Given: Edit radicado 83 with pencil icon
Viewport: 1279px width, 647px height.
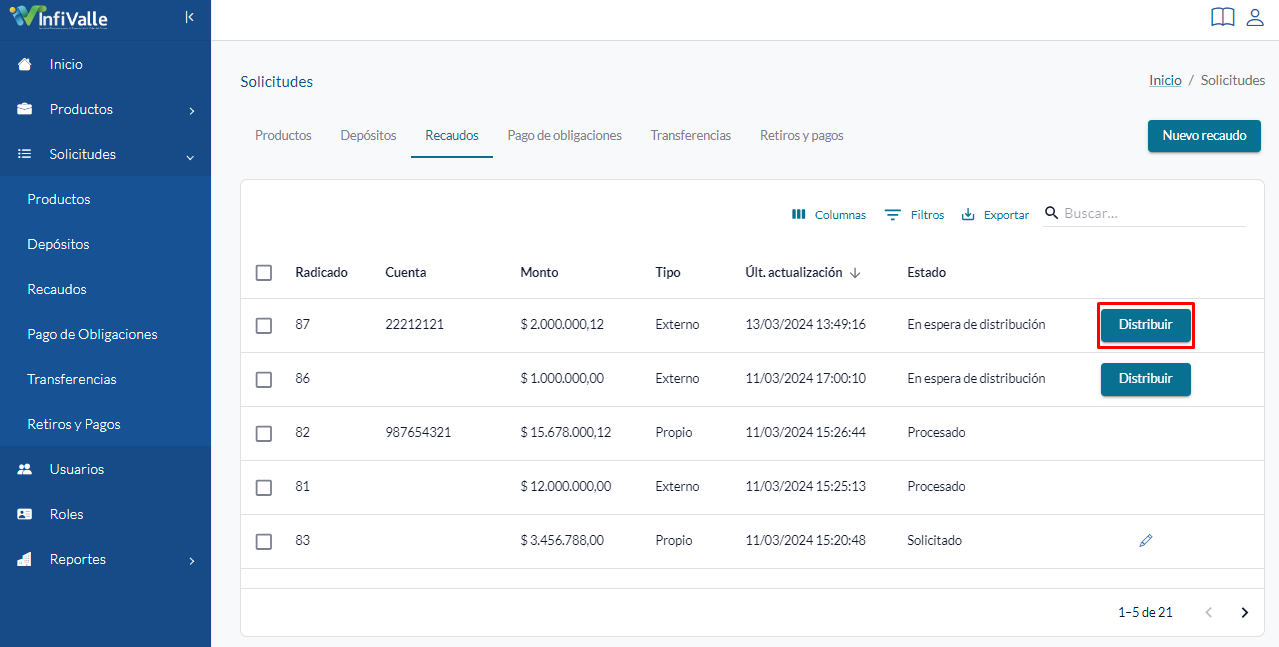Looking at the screenshot, I should click(x=1146, y=540).
